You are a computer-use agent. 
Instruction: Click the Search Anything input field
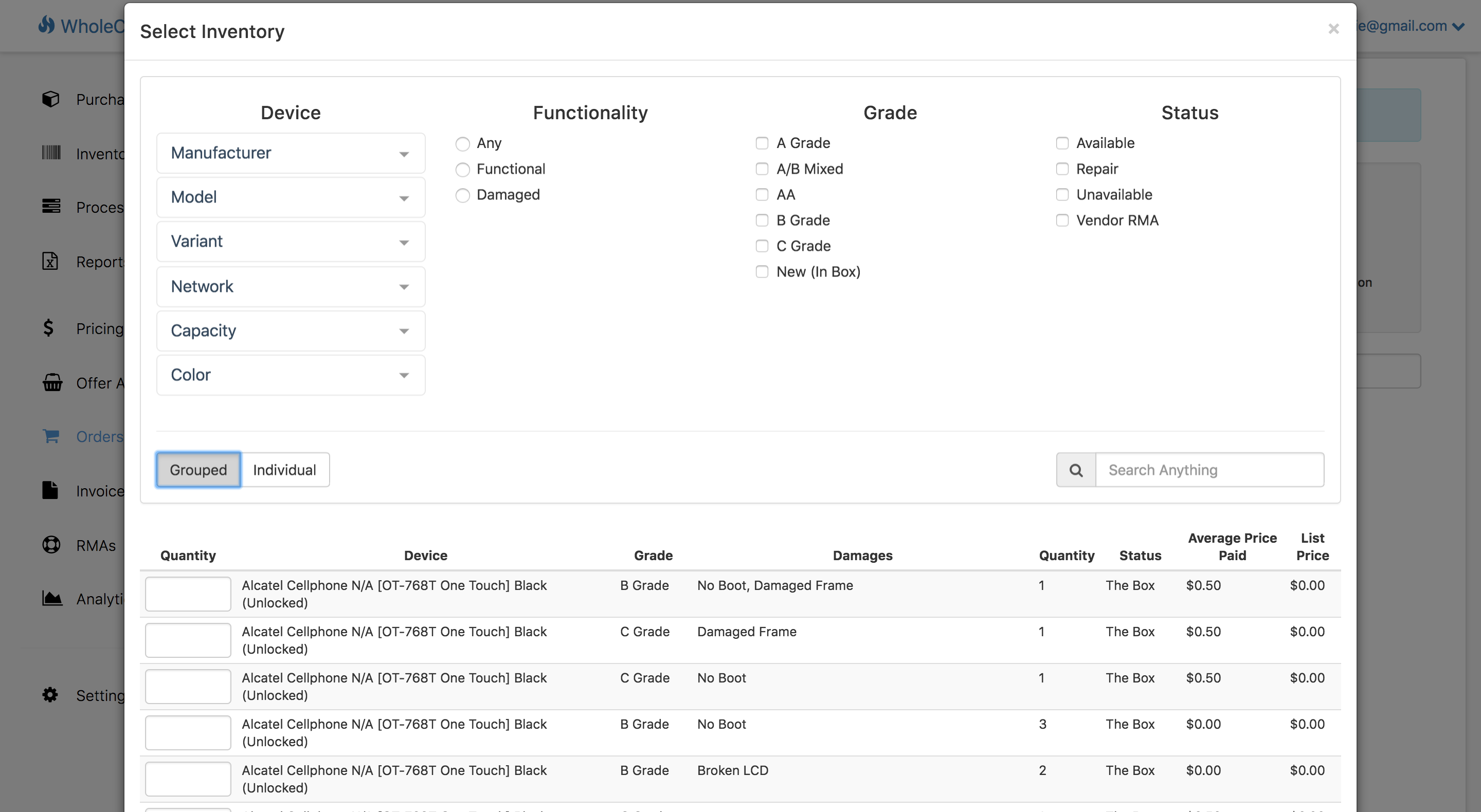[x=1209, y=470]
